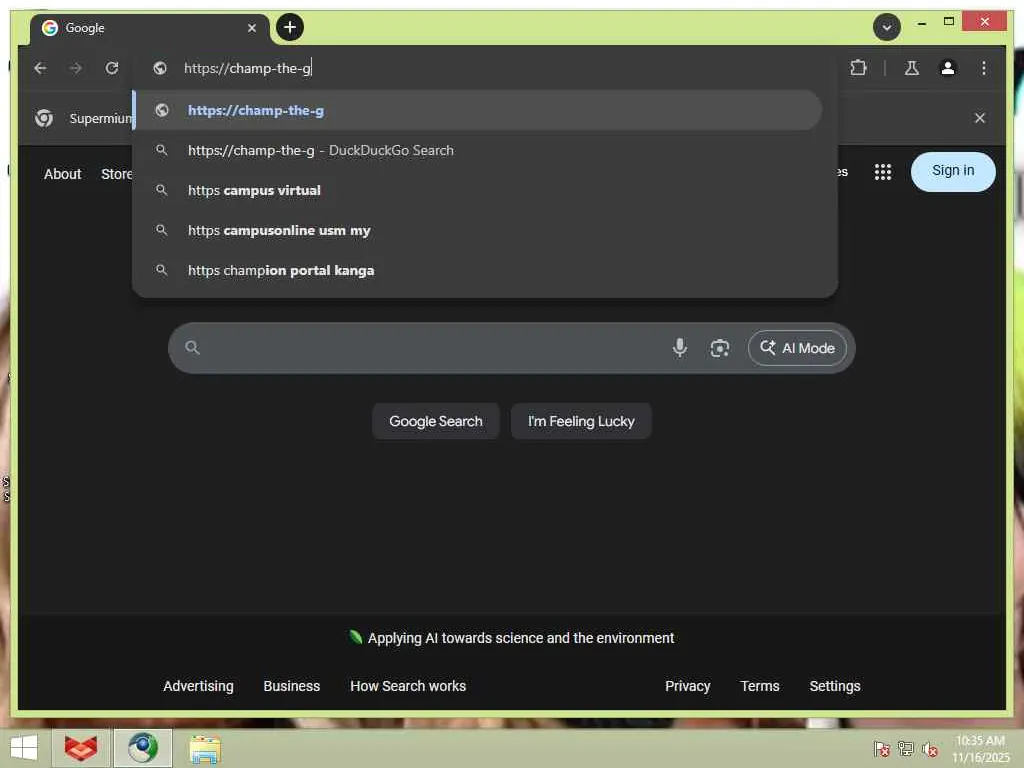The width and height of the screenshot is (1024, 768).
Task: Open the Chrome Labs flask icon
Action: (912, 68)
